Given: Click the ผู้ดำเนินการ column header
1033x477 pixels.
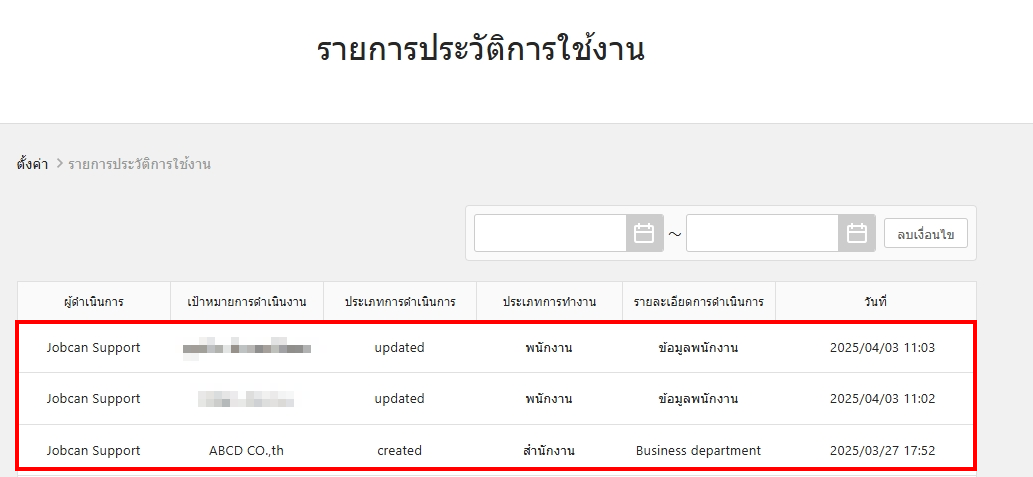Looking at the screenshot, I should click(x=94, y=301).
